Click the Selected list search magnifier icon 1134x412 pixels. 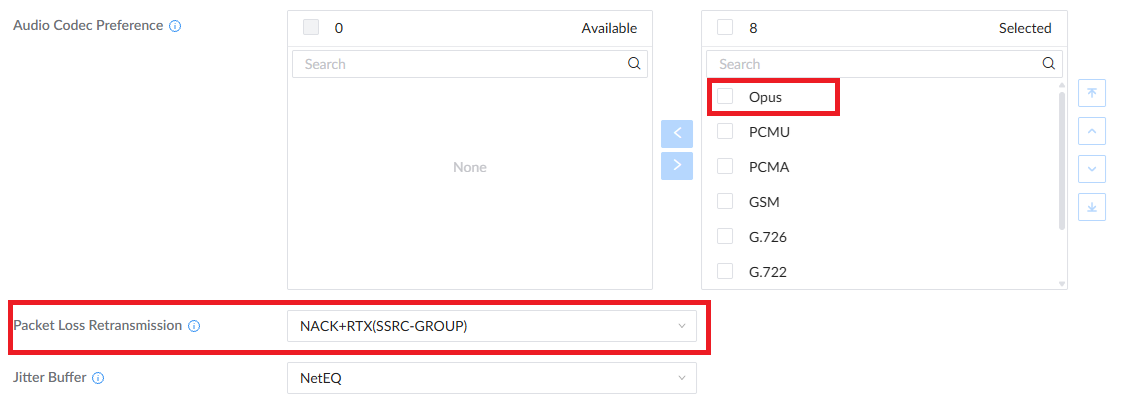[1049, 64]
